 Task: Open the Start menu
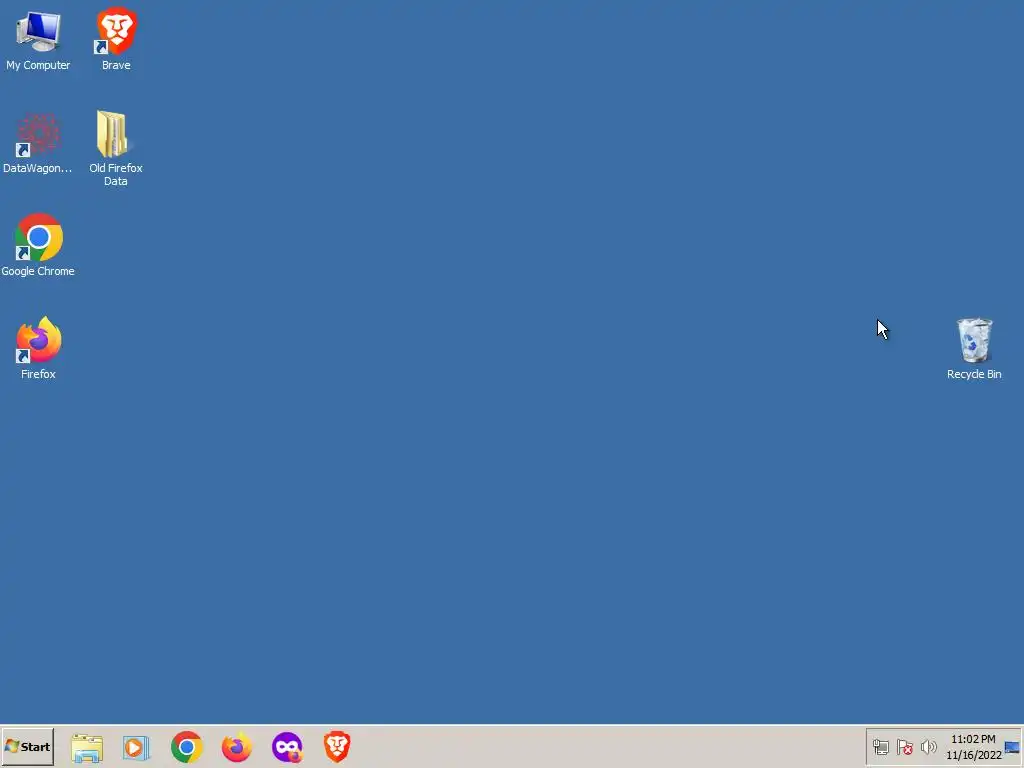pyautogui.click(x=27, y=746)
